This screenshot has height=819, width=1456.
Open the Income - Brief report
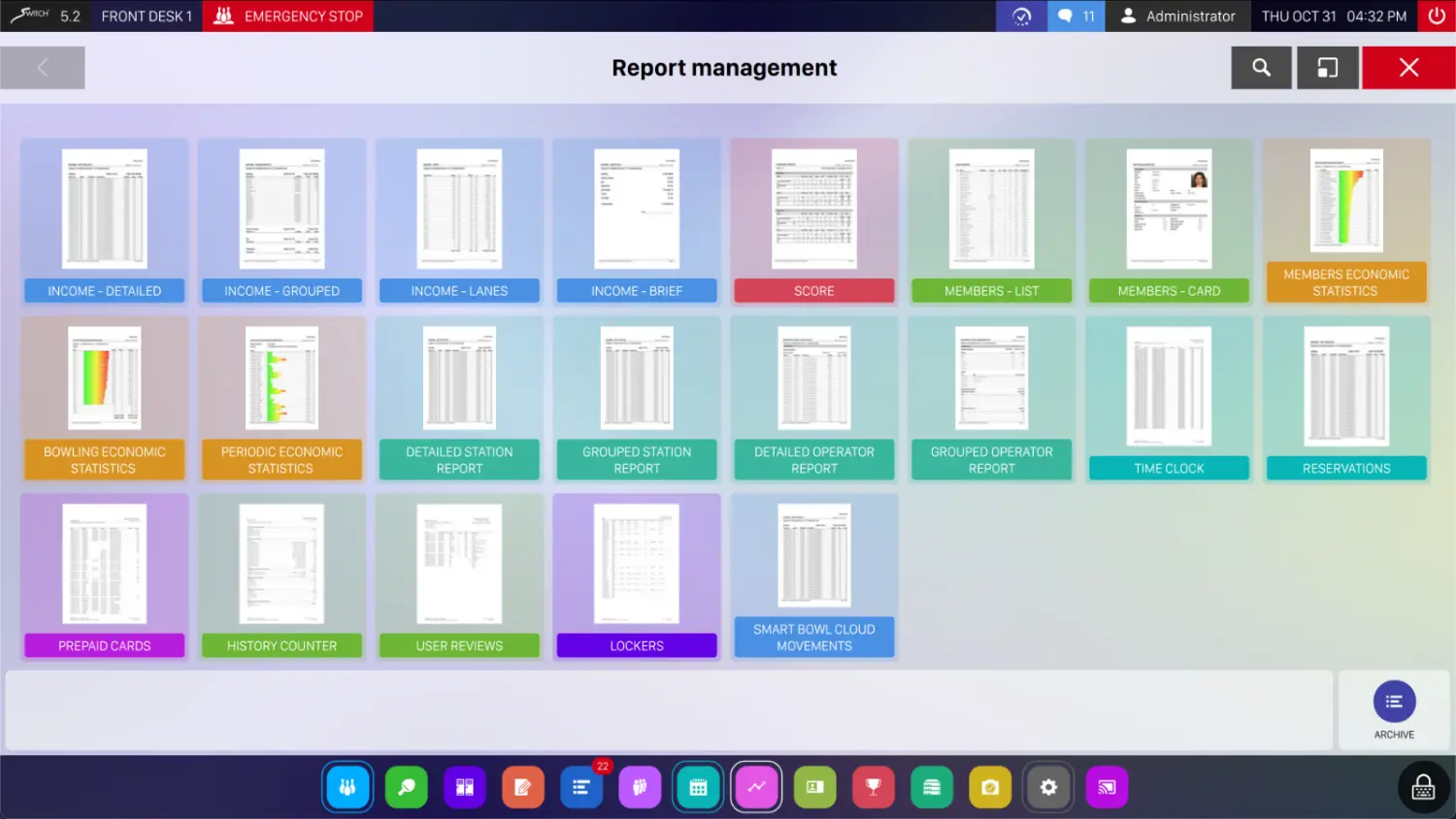pyautogui.click(x=637, y=222)
